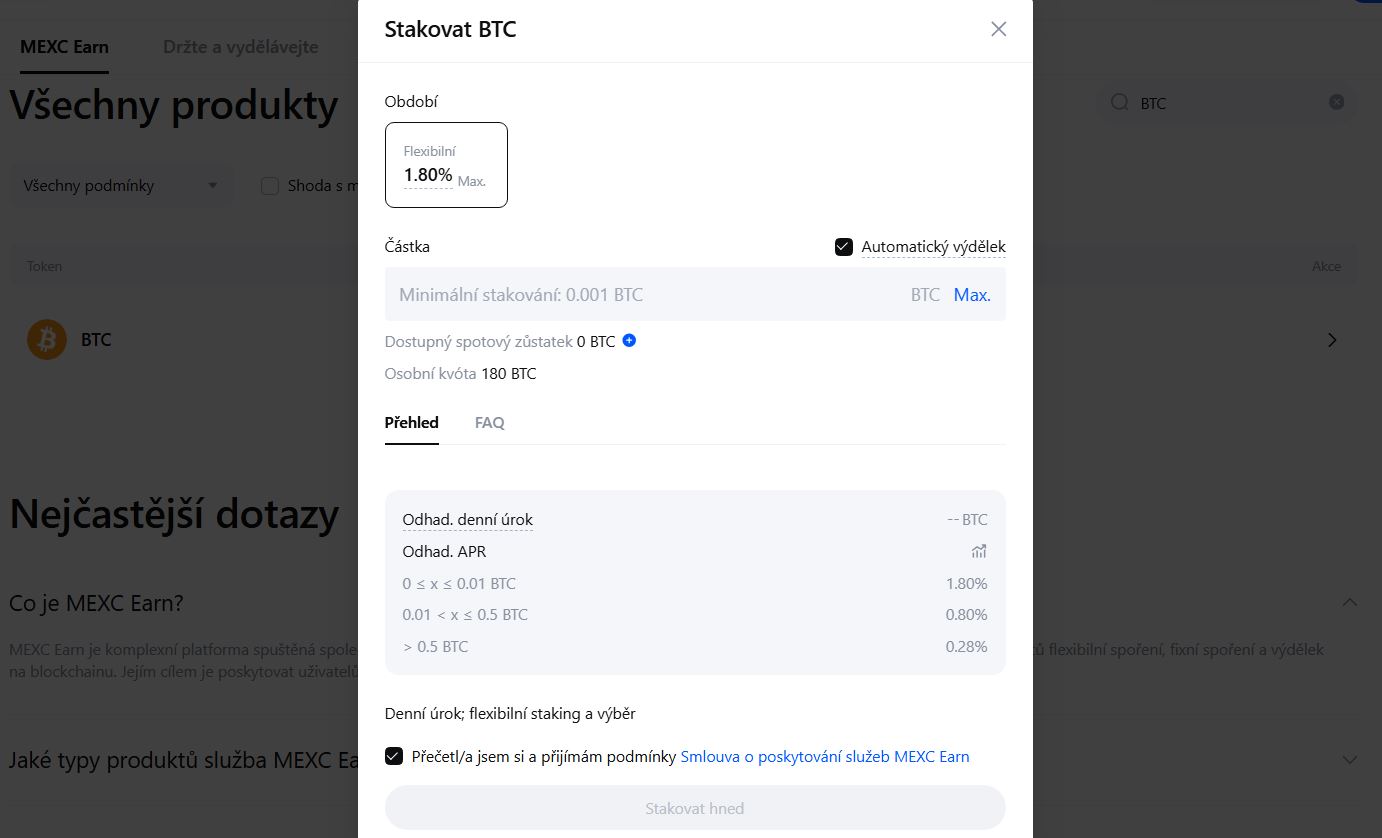Click the search magnifier icon

[x=1120, y=103]
